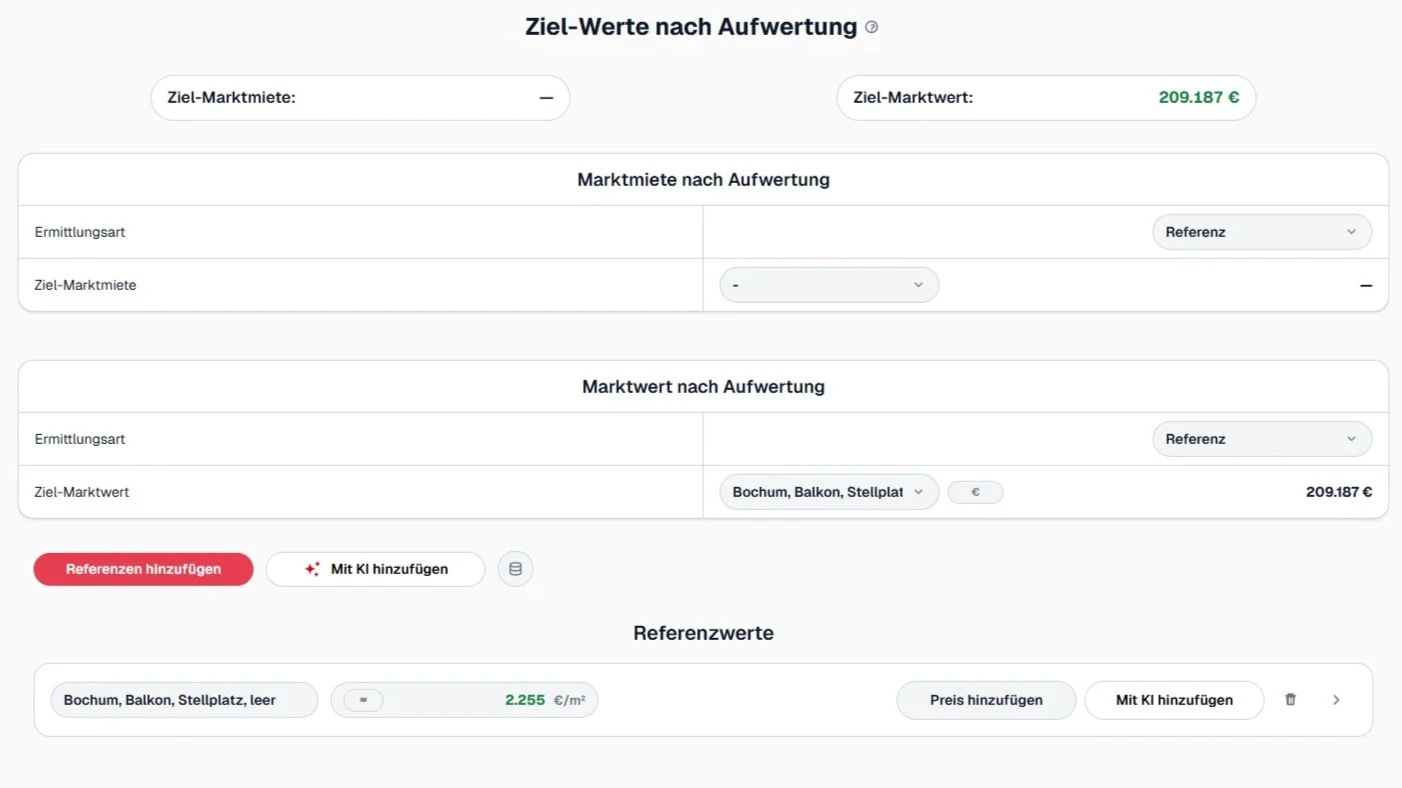Image resolution: width=1402 pixels, height=788 pixels.
Task: Open the database icon button
Action: pyautogui.click(x=516, y=569)
